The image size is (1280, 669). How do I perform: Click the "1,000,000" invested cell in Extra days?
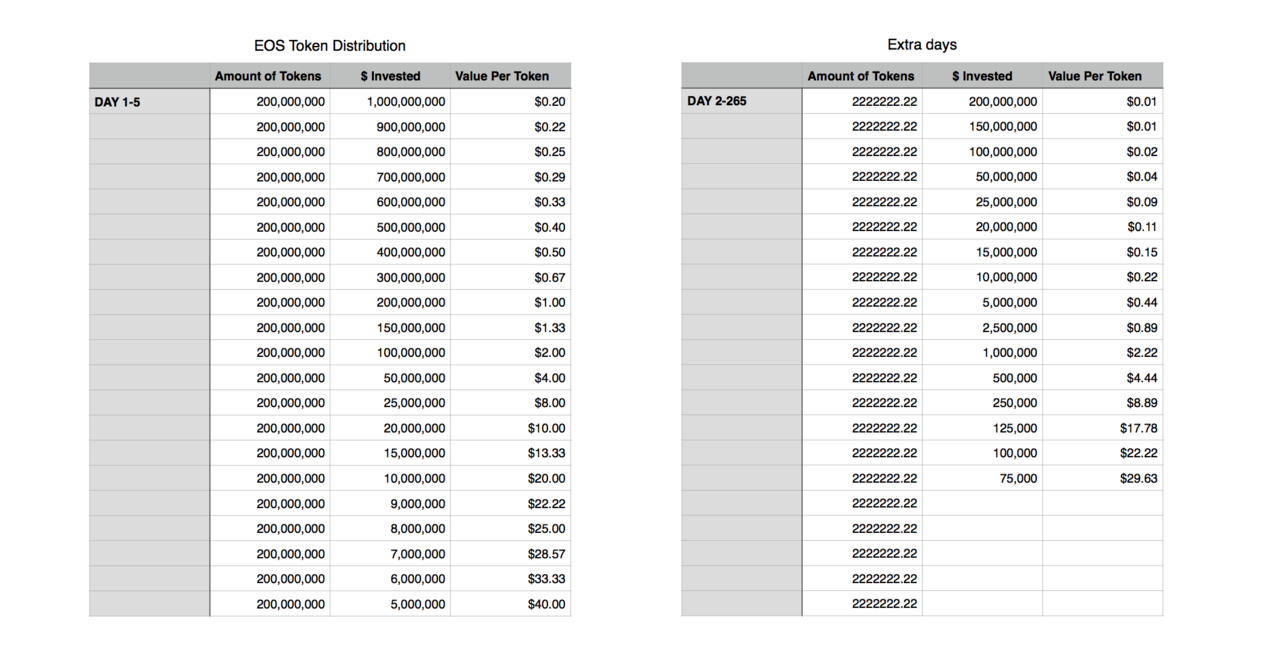pyautogui.click(x=982, y=352)
